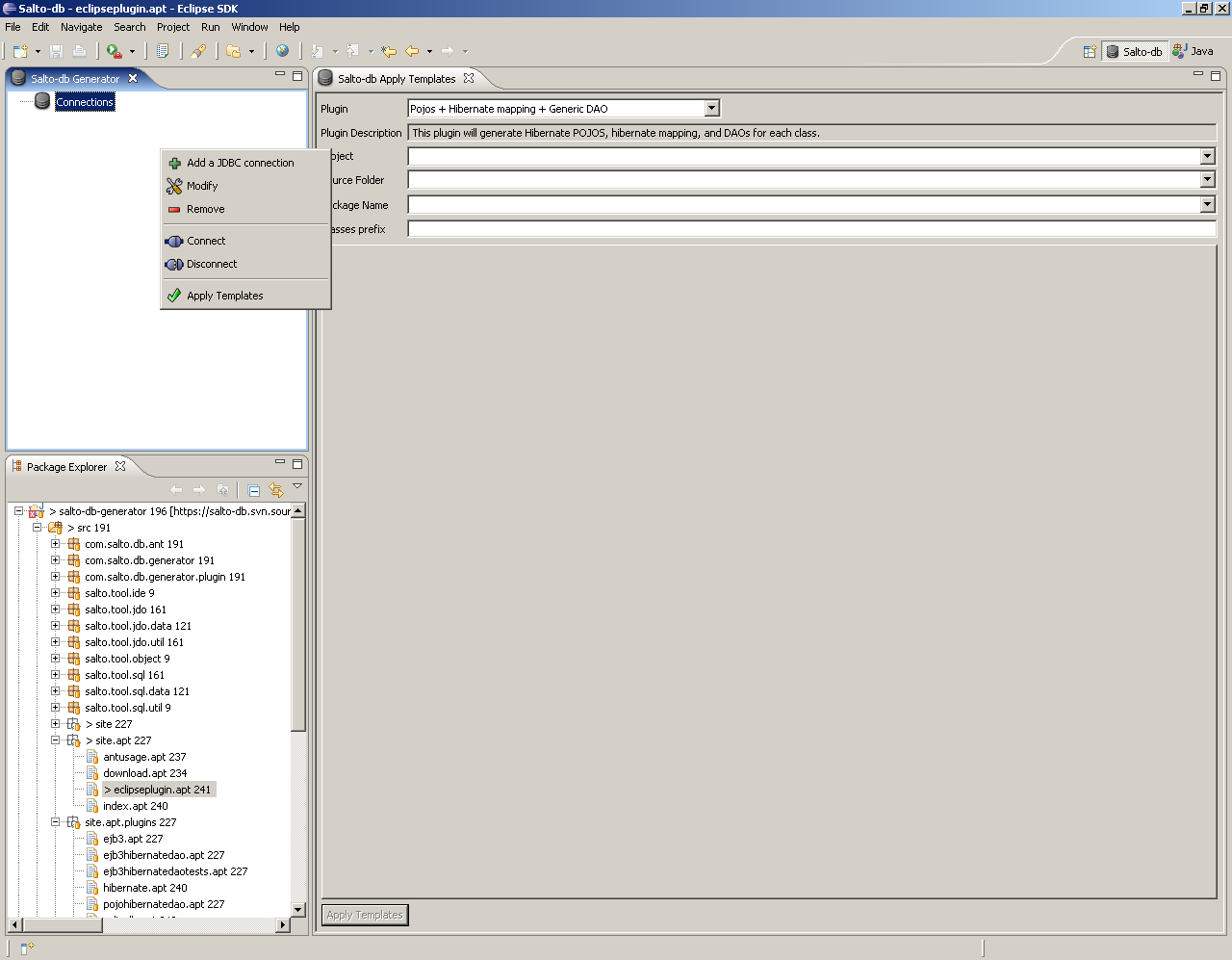Click the notepad document toolbar icon

coord(163,51)
